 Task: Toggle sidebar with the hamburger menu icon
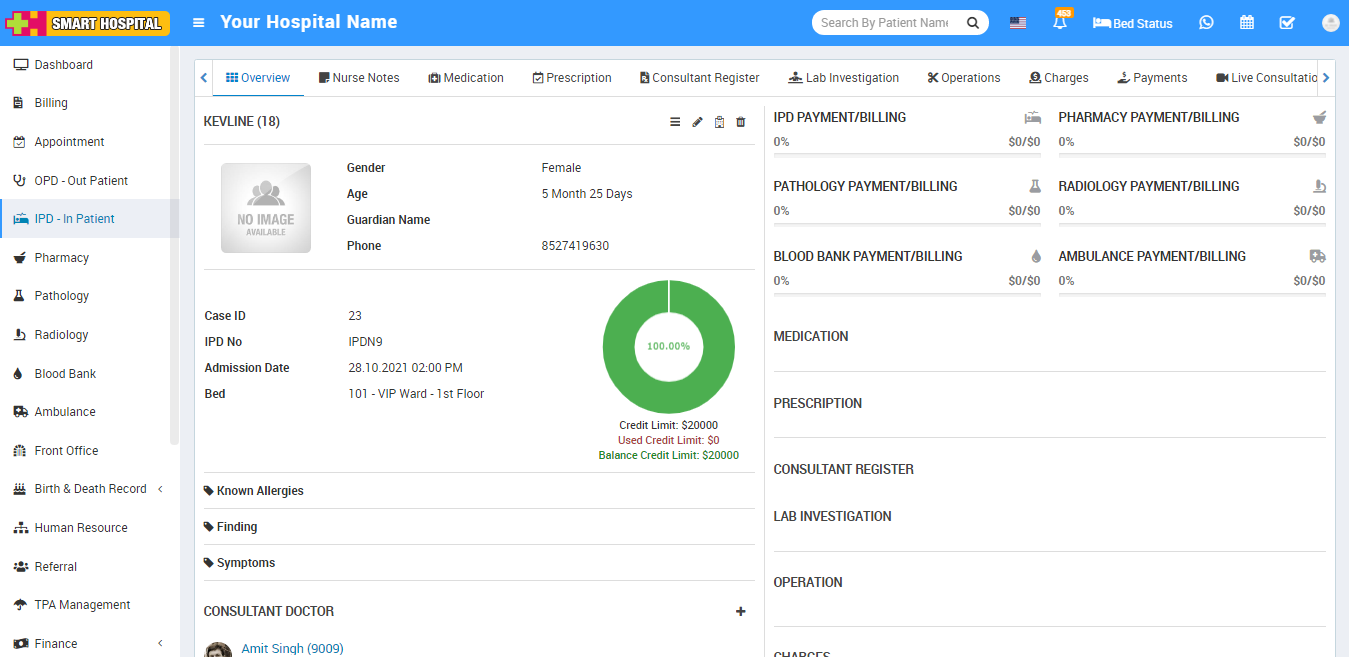click(199, 23)
